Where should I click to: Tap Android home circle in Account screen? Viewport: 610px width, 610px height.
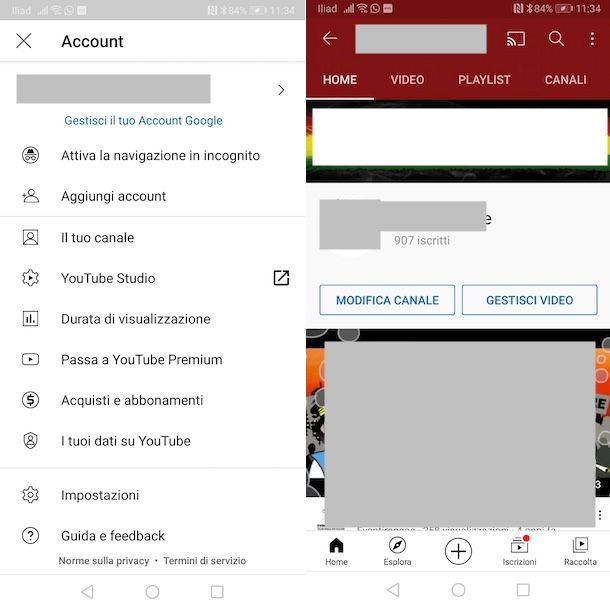point(152,592)
